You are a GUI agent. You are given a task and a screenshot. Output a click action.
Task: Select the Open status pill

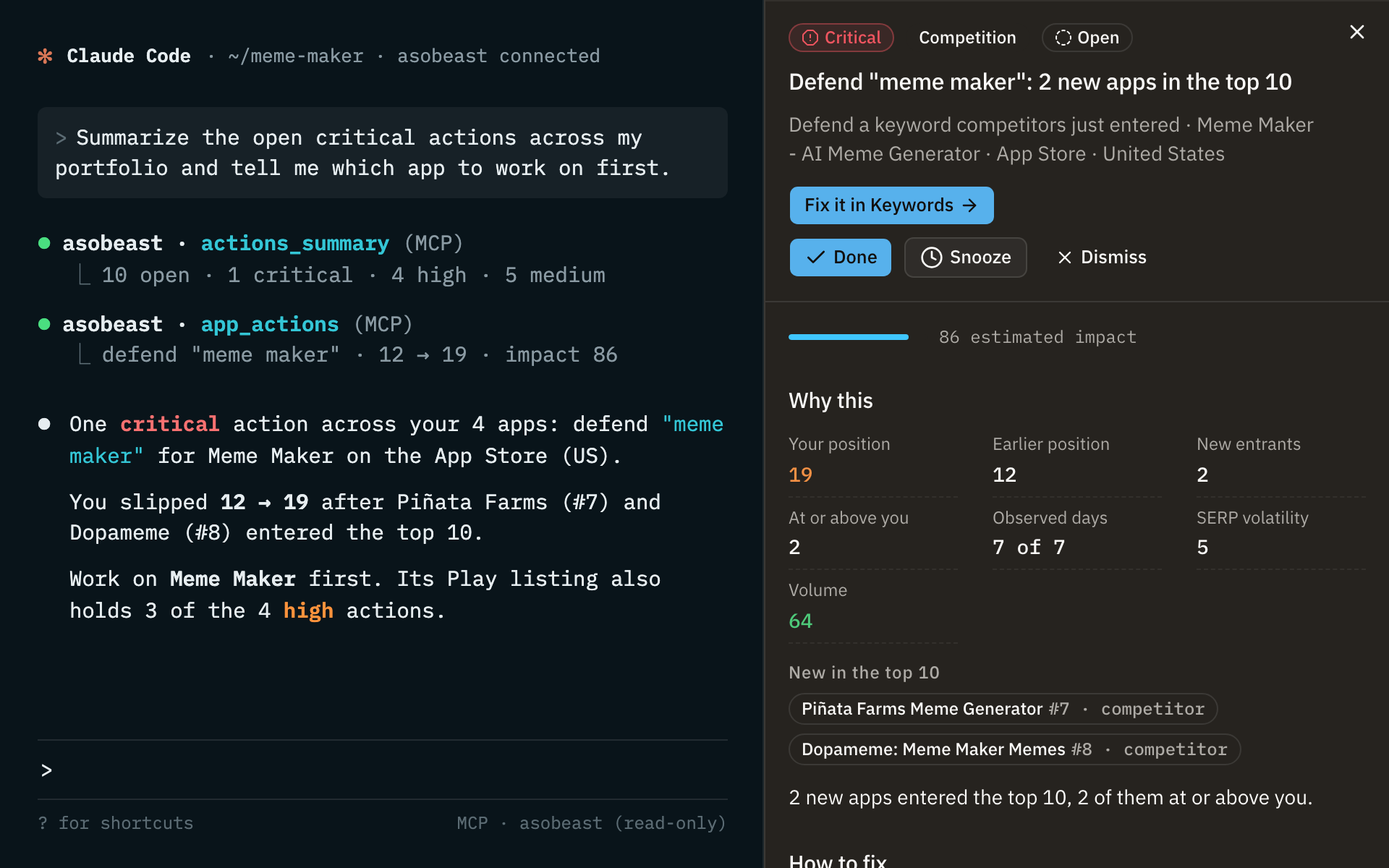coord(1087,38)
